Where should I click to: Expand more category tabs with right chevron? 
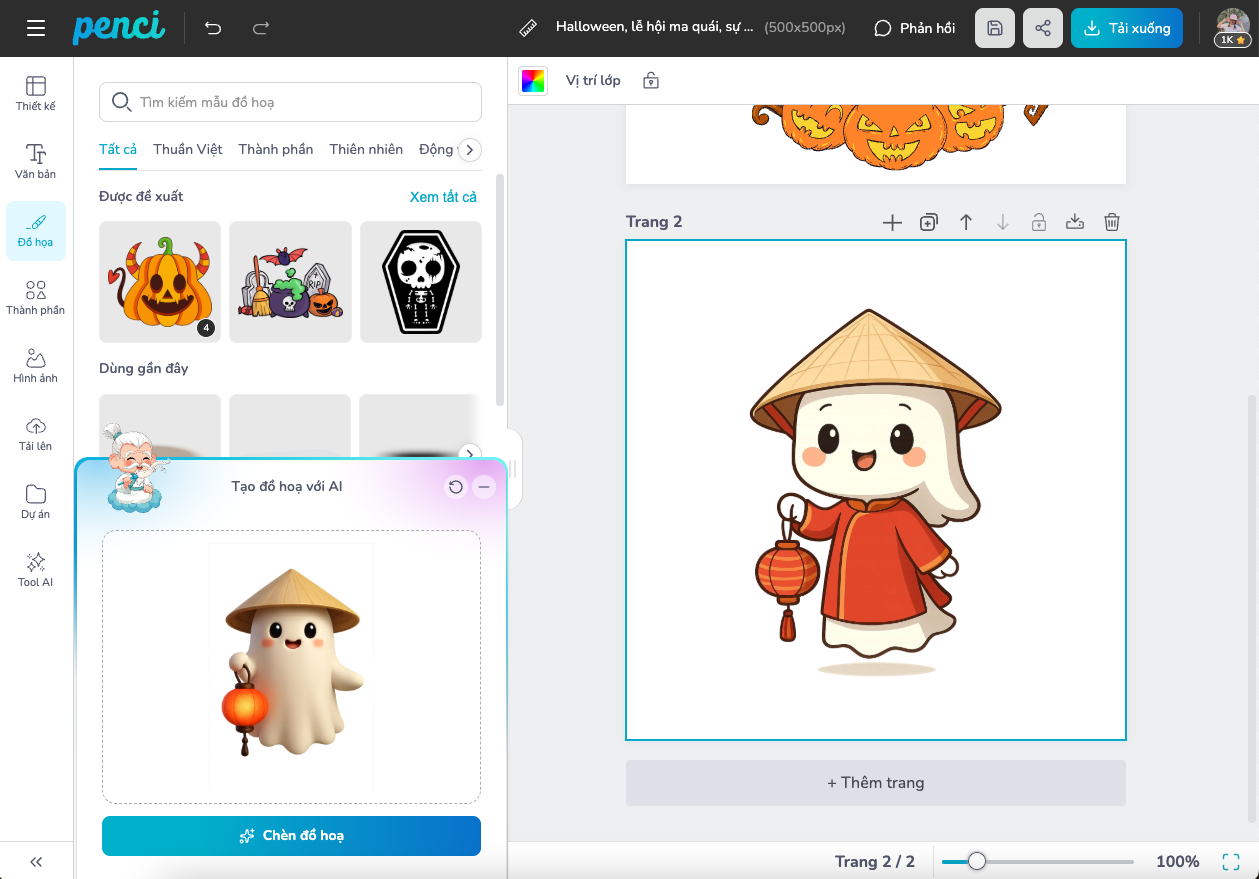469,150
